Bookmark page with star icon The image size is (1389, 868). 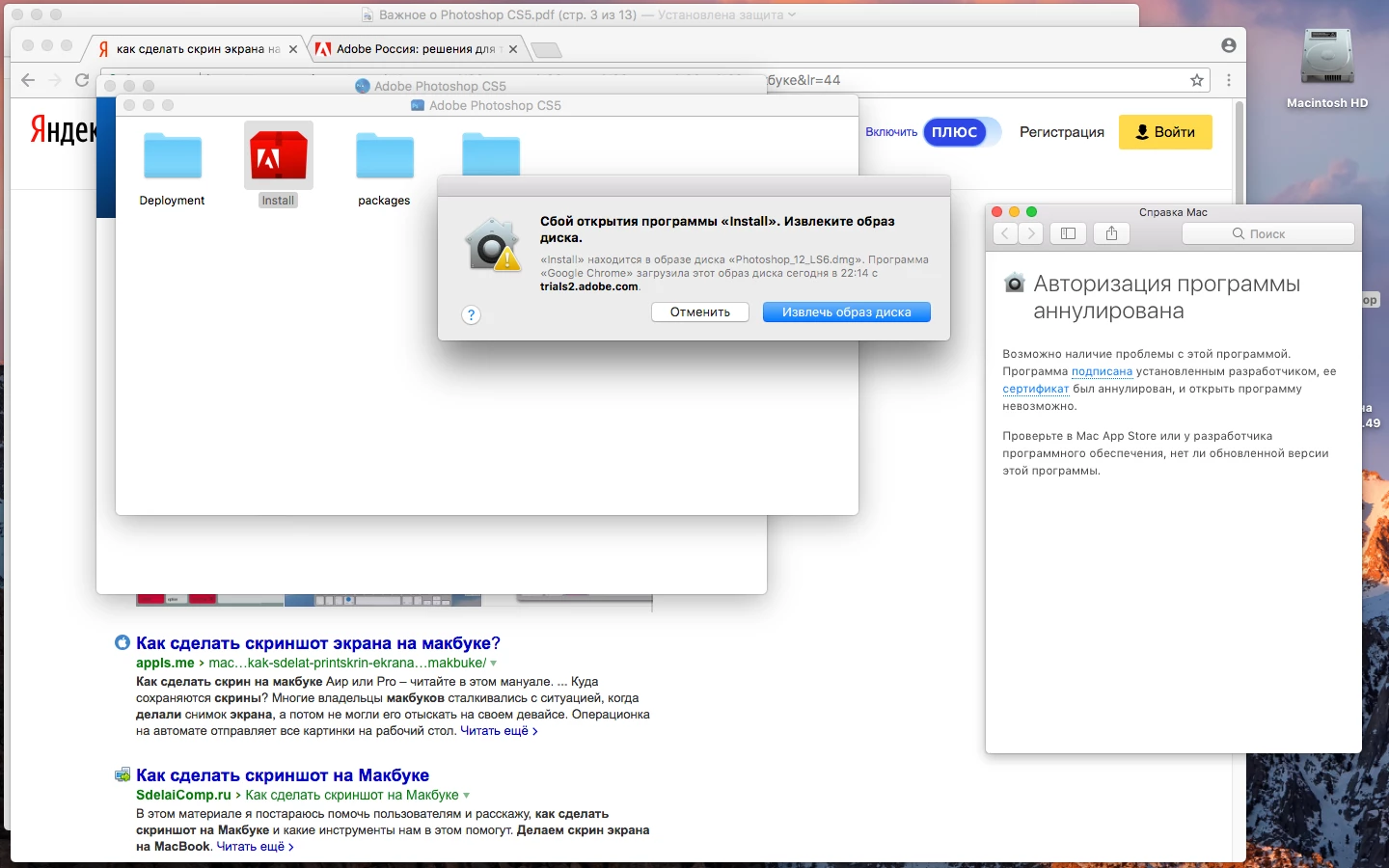pyautogui.click(x=1197, y=80)
